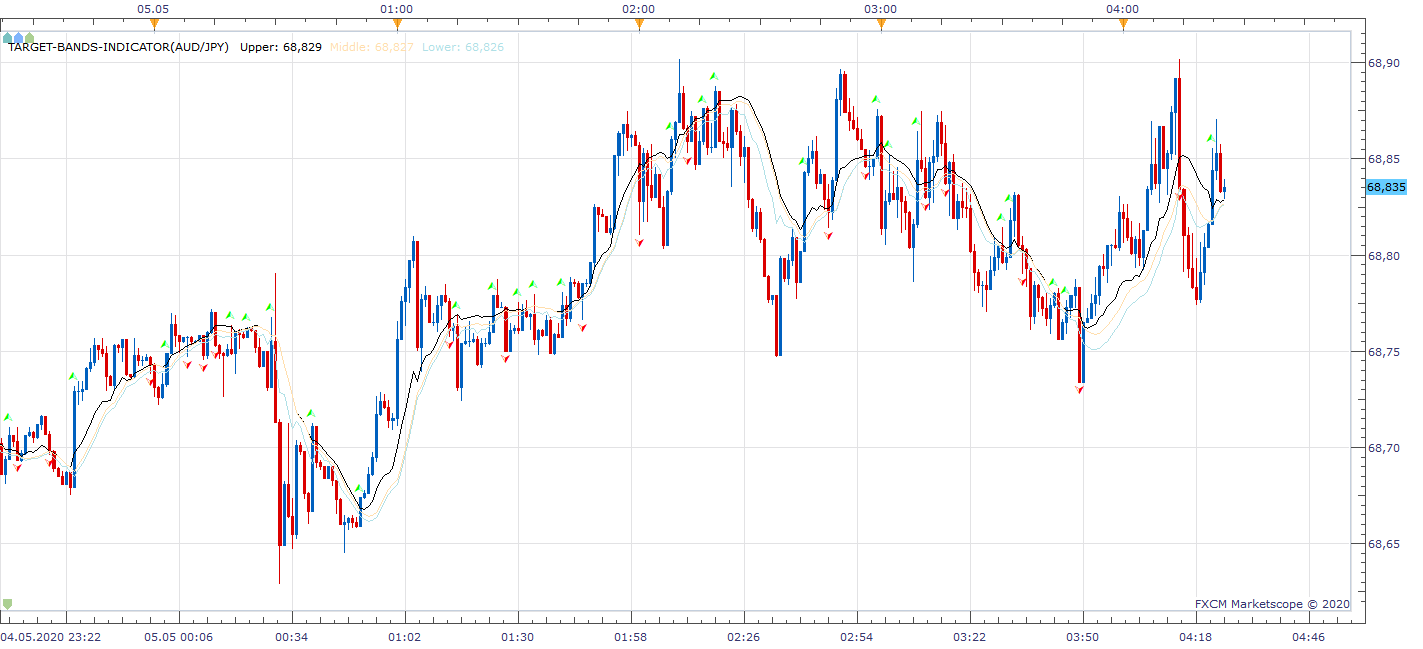Click the 68,90 price axis label
This screenshot has width=1423, height=649.
1382,63
